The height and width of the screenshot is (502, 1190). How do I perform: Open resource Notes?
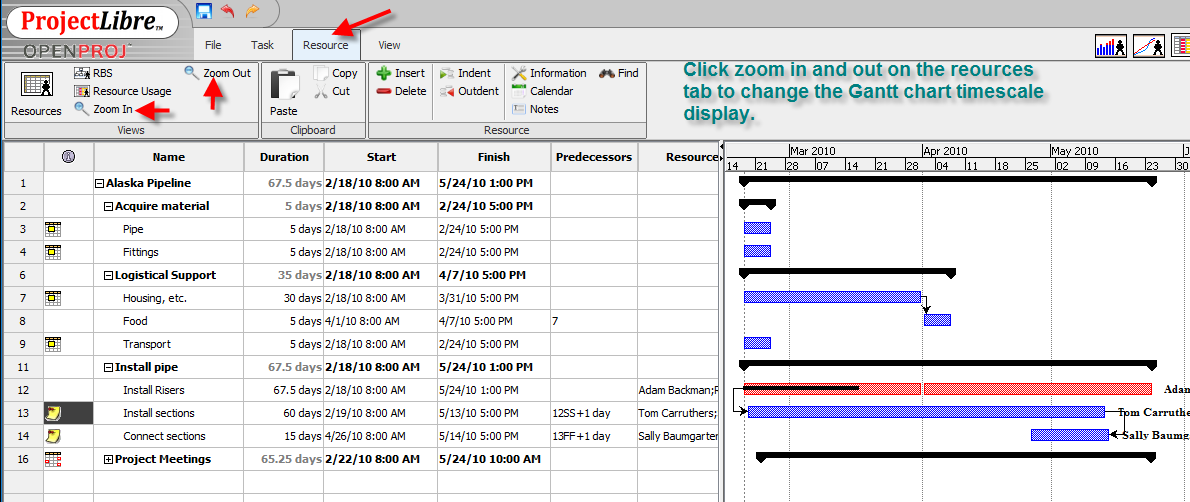coord(535,109)
